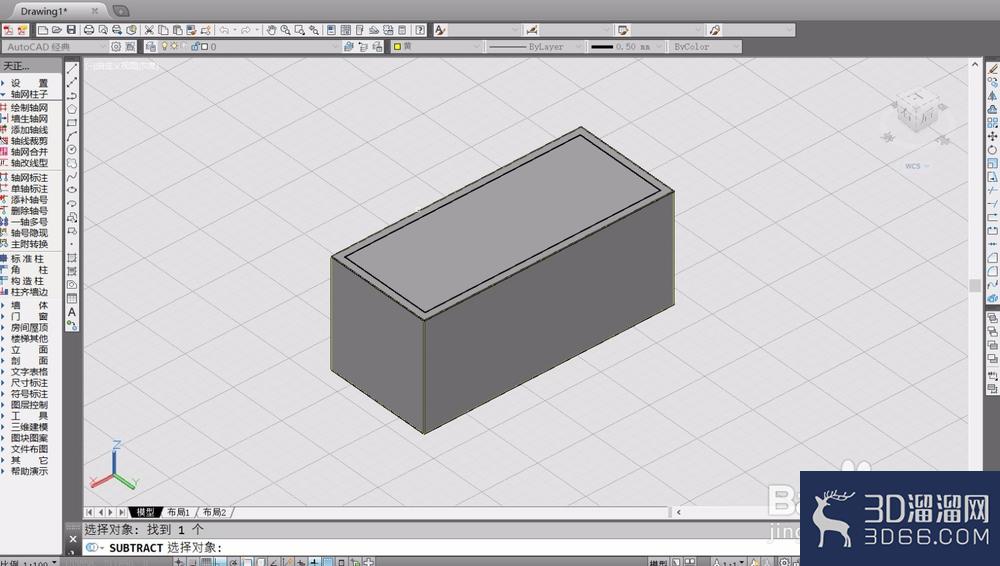Toggle layer 0 lock padlock icon

[x=195, y=47]
